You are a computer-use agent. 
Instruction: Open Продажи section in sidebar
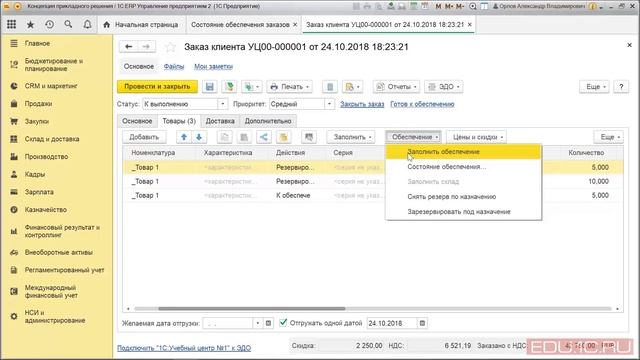38,104
